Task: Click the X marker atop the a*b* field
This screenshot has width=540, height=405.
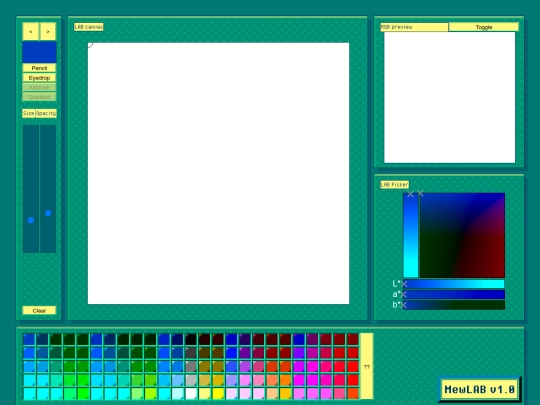Action: [420, 193]
